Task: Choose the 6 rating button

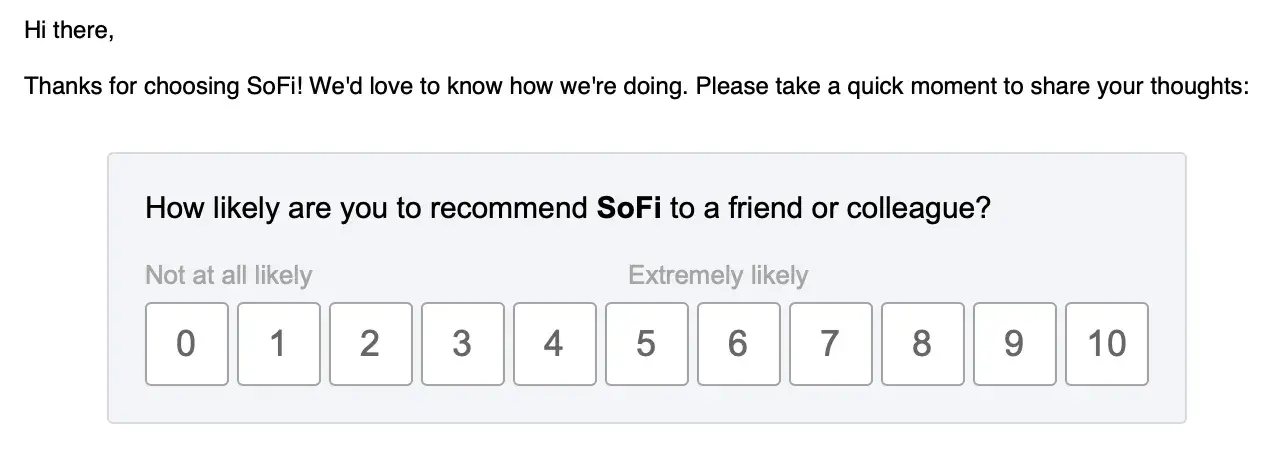Action: (738, 344)
